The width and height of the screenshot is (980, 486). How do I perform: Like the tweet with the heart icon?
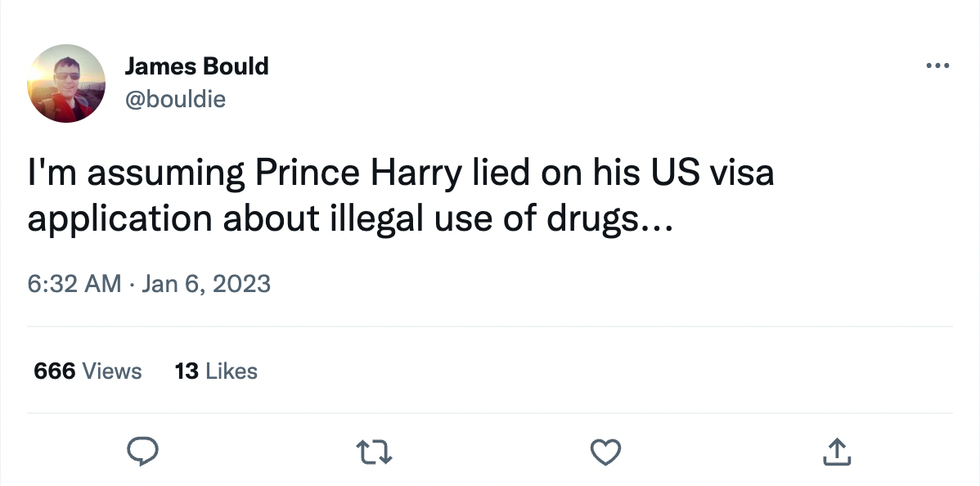click(605, 452)
